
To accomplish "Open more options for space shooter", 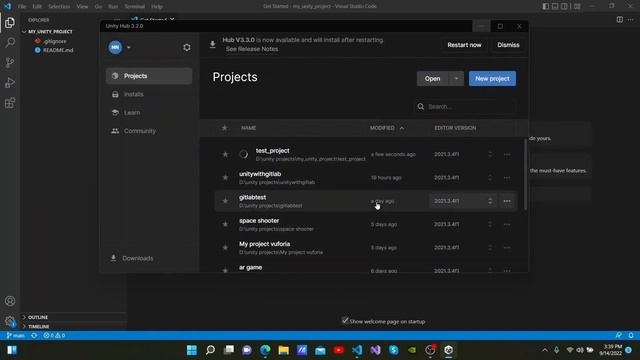I will [x=507, y=224].
